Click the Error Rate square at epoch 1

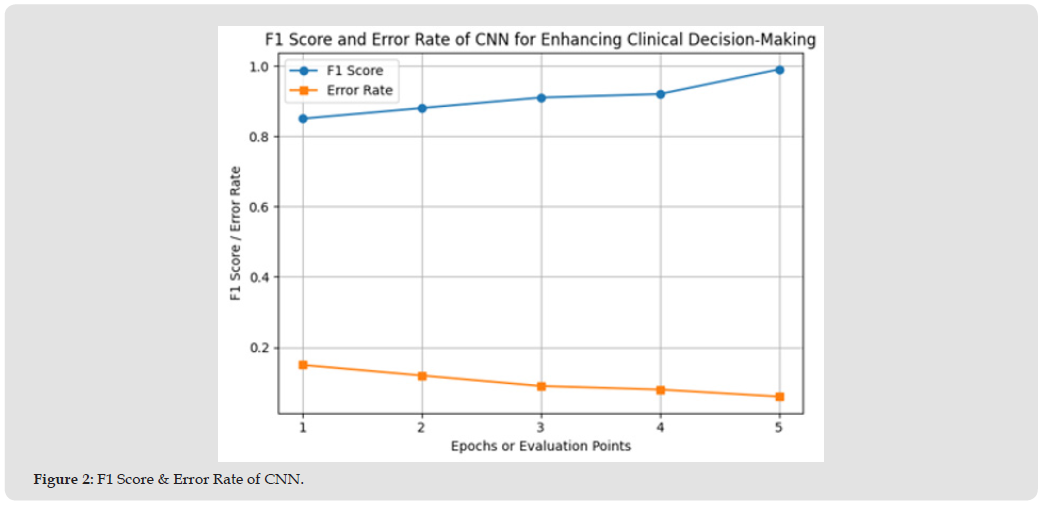tap(303, 365)
